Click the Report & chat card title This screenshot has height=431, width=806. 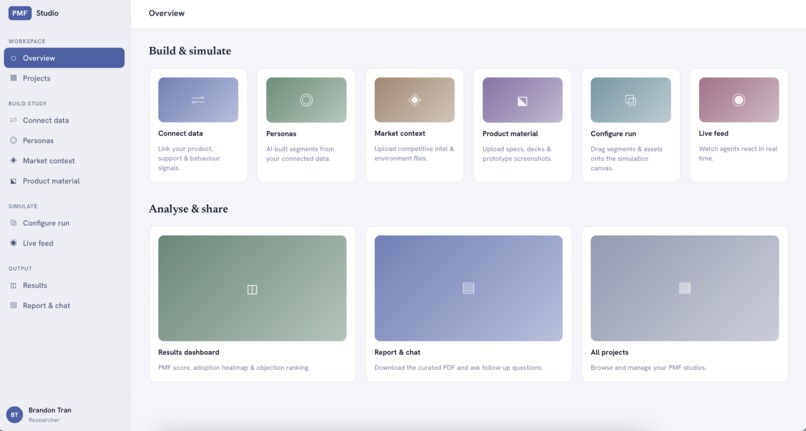tap(397, 352)
